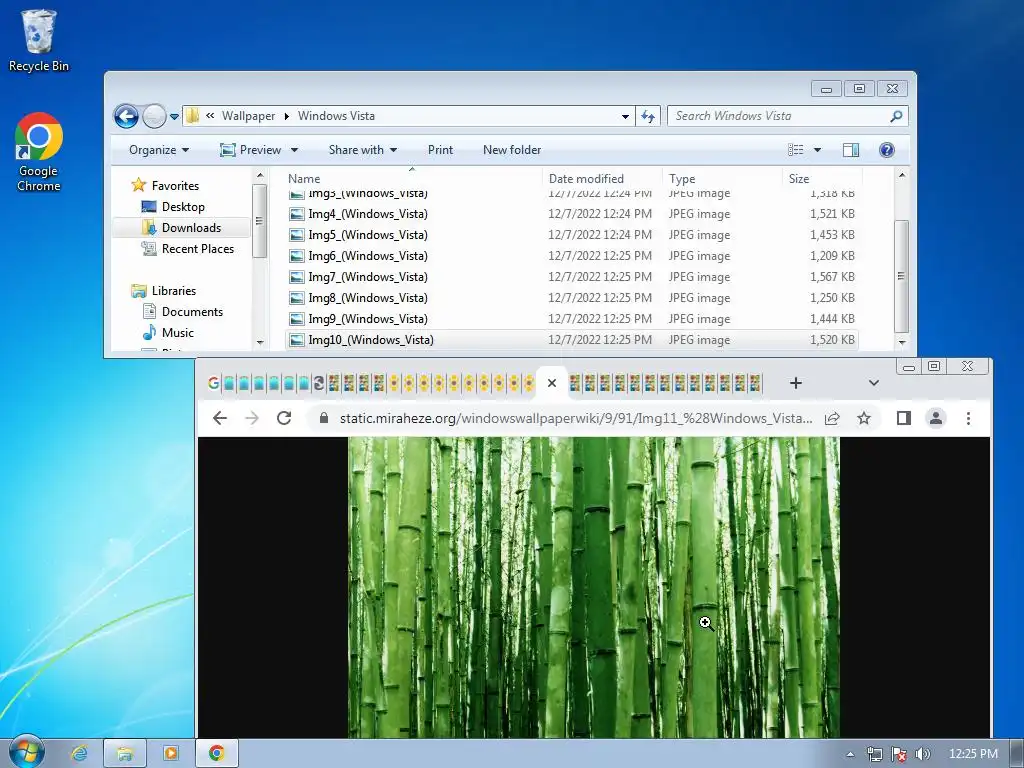Click navigation pane scroll down arrow

click(x=260, y=342)
